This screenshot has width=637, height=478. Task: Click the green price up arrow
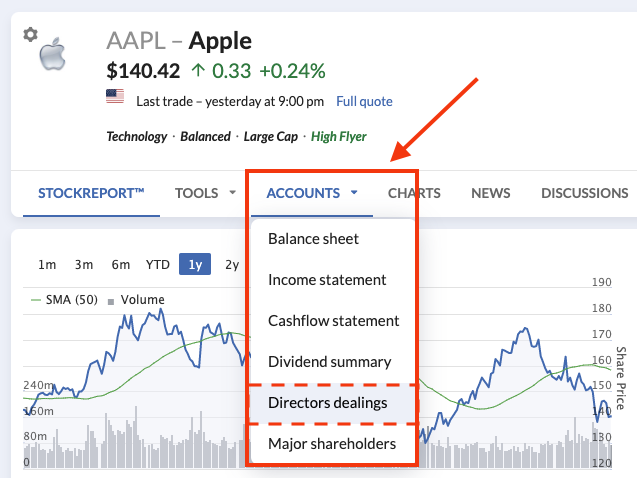tap(198, 70)
